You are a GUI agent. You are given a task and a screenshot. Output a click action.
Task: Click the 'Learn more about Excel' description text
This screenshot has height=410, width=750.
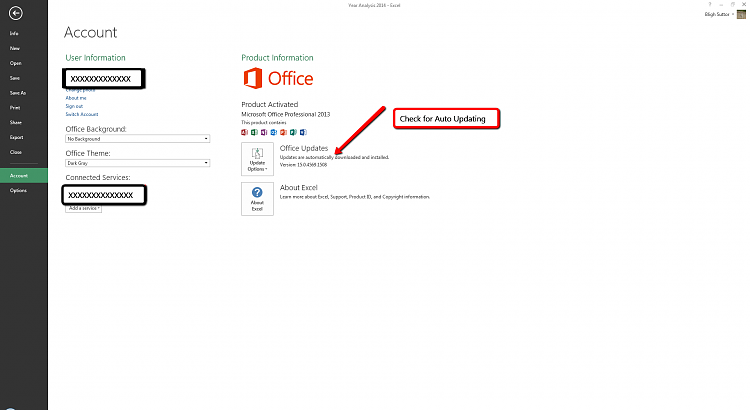point(355,197)
